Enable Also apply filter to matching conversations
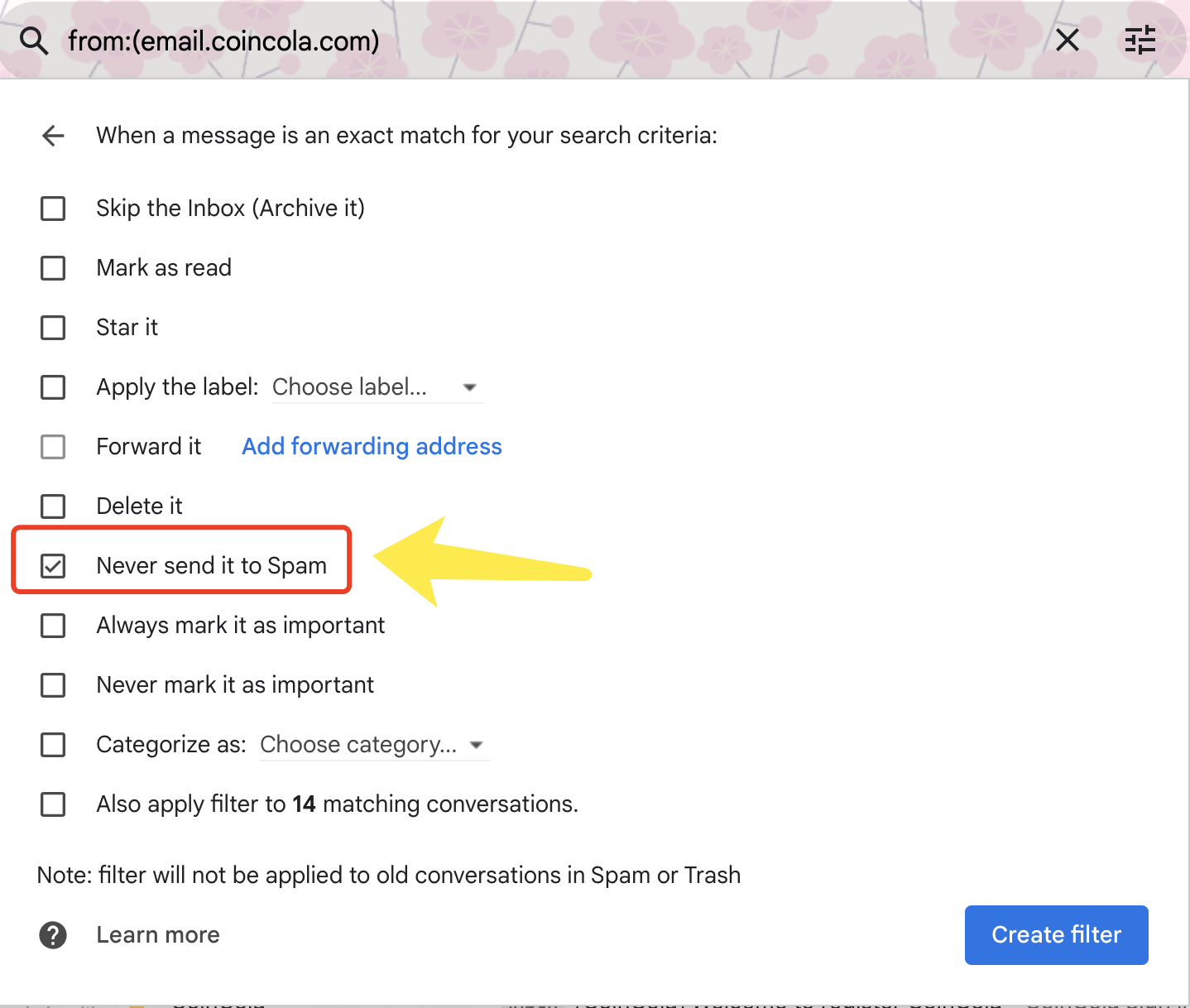1190x1008 pixels. coord(53,804)
